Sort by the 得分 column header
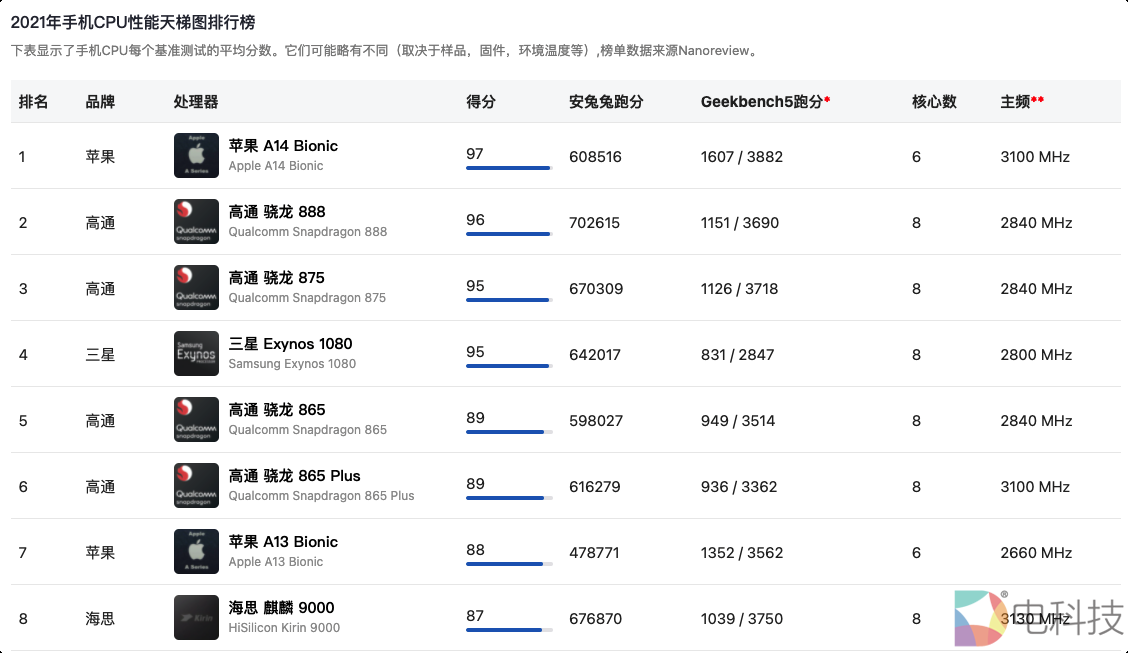The image size is (1128, 653). pyautogui.click(x=481, y=102)
